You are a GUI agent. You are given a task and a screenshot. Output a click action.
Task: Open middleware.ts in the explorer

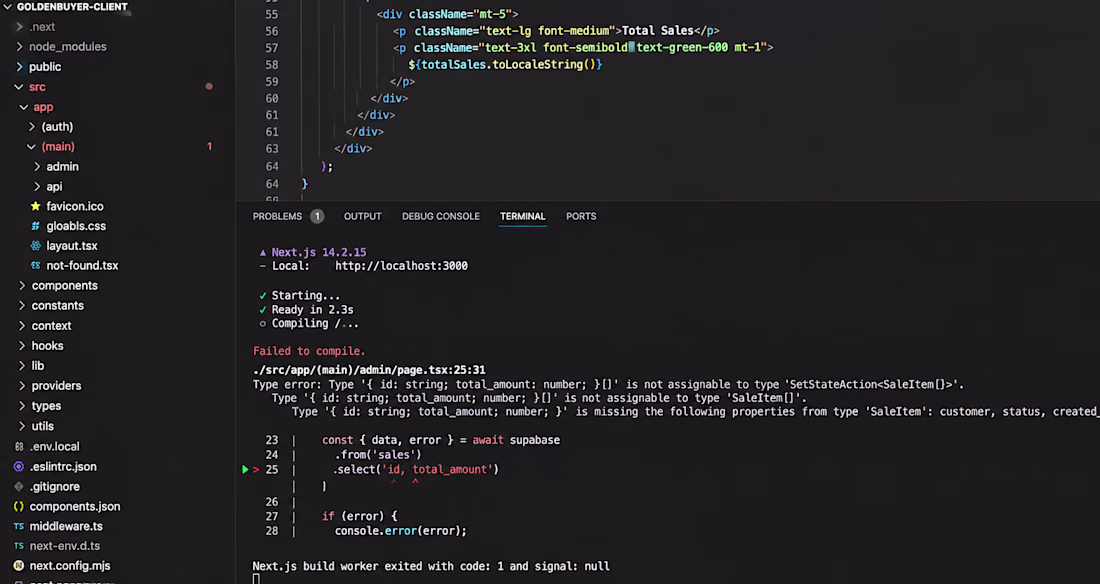66,526
